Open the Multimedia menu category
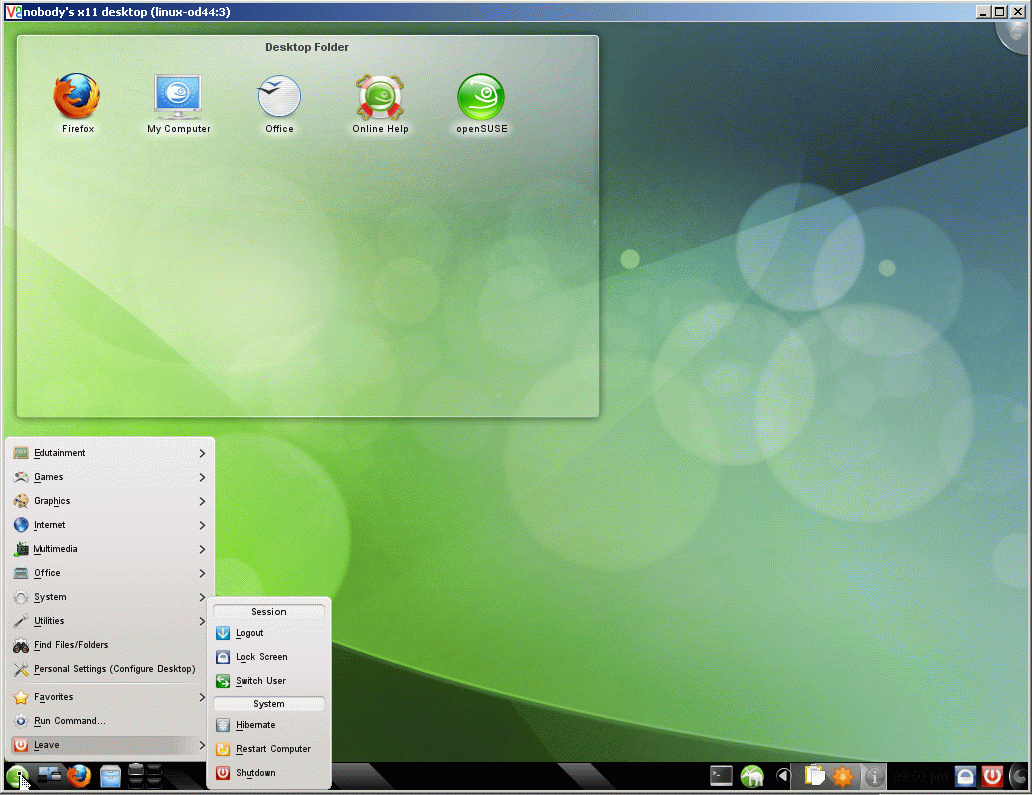Viewport: 1032px width, 795px height. click(110, 549)
